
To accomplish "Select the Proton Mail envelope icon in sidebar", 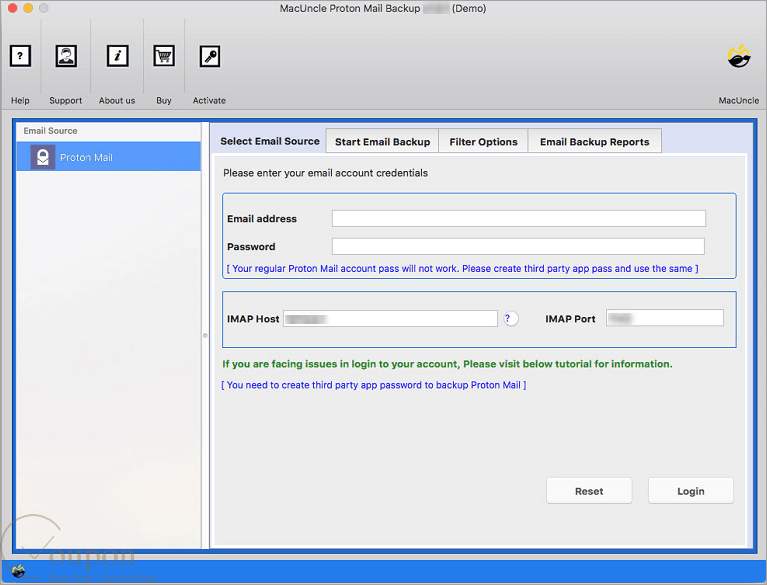I will (43, 157).
